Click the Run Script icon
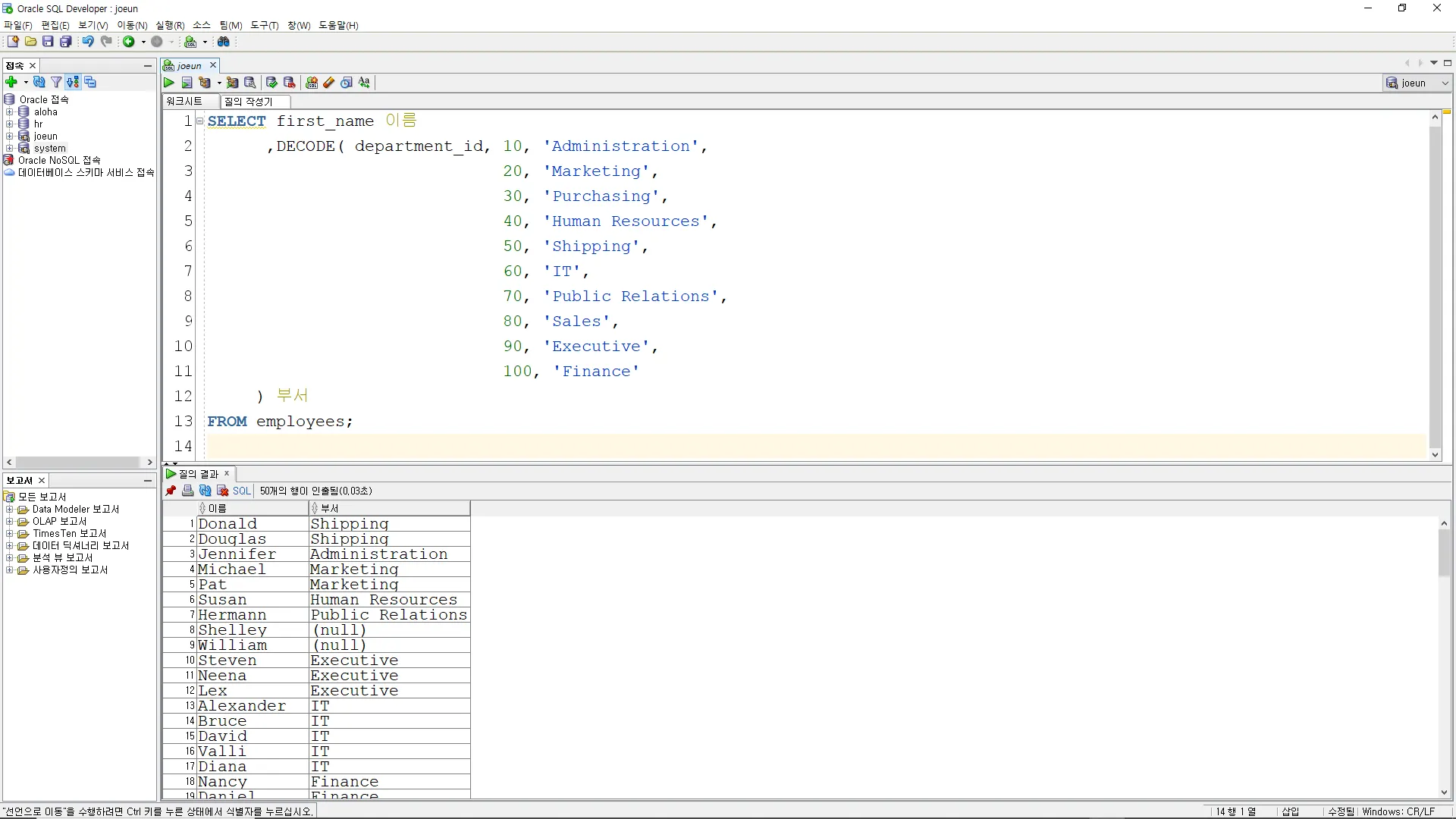 (187, 83)
